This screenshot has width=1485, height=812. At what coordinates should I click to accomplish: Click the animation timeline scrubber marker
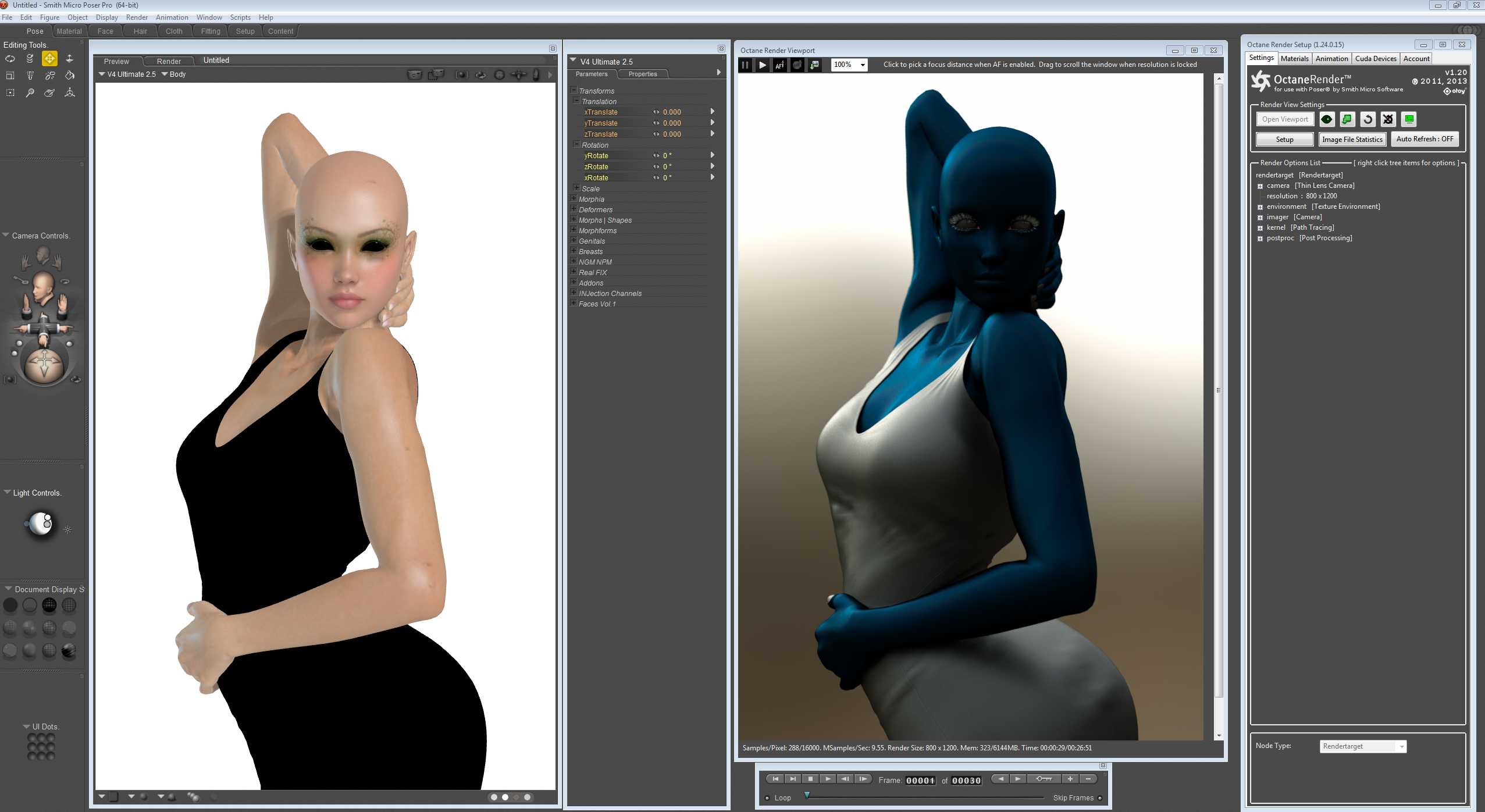807,795
